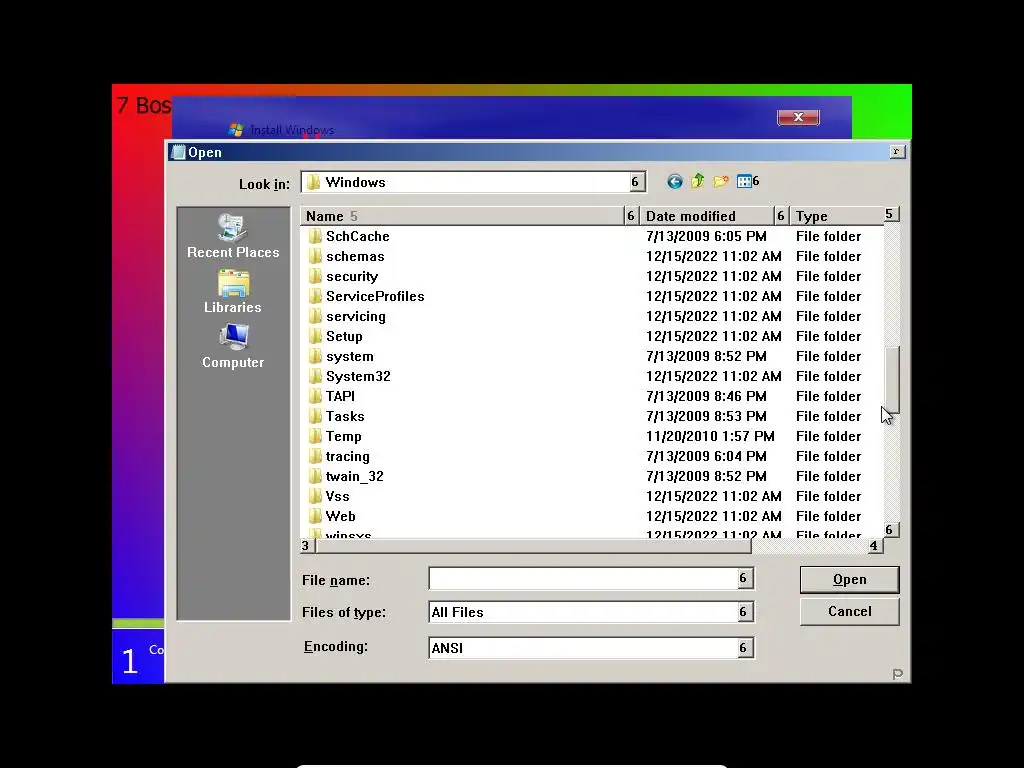Open Computer in sidebar
The height and width of the screenshot is (768, 1024).
coord(233,347)
